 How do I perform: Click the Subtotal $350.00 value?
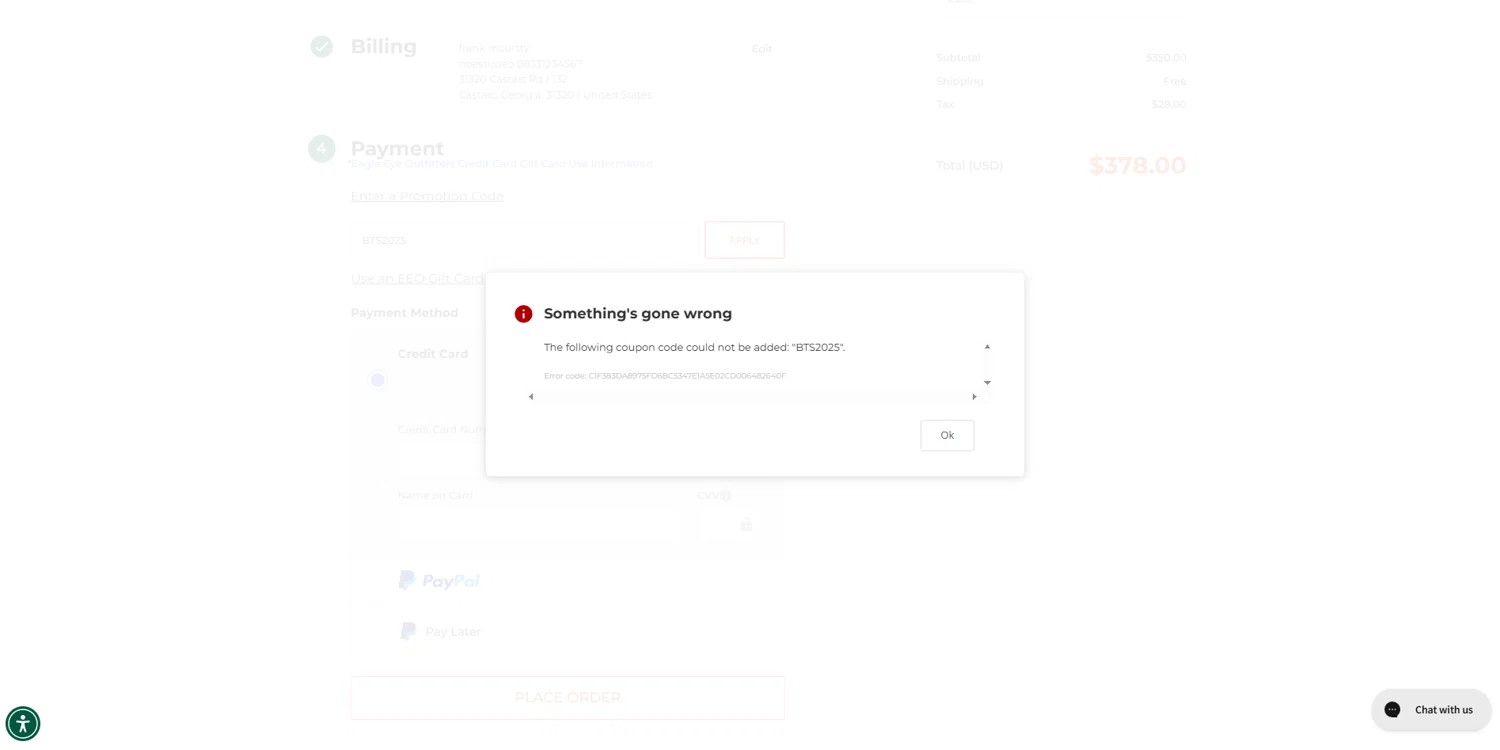coord(1166,58)
